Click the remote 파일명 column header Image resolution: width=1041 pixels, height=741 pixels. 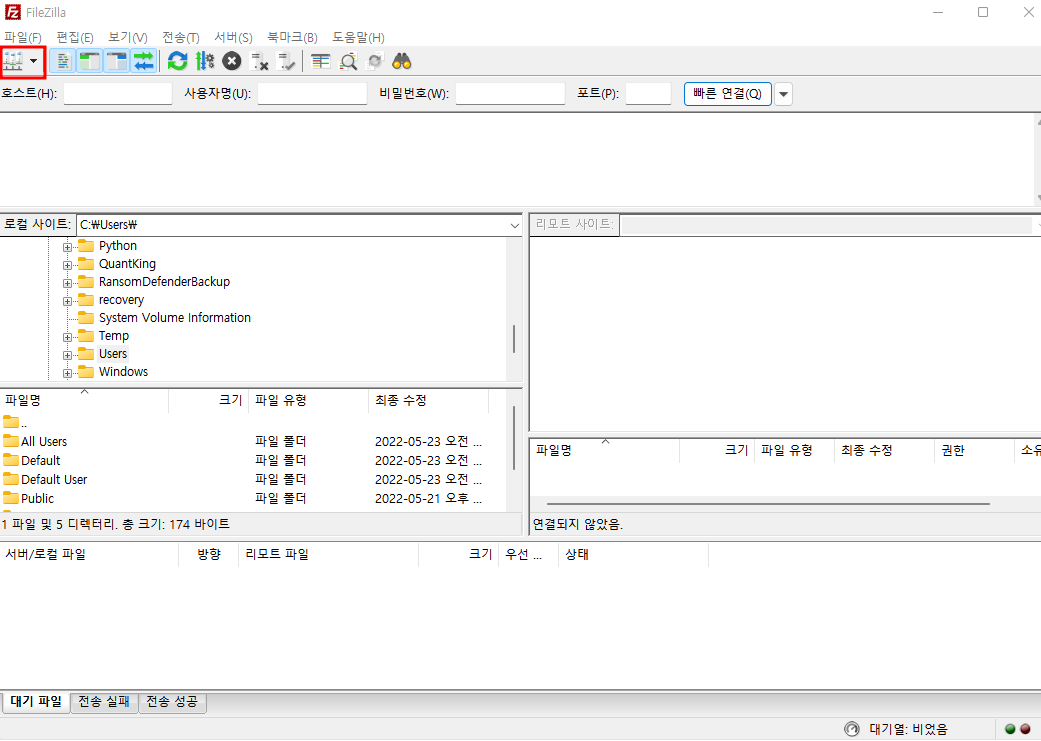point(605,451)
